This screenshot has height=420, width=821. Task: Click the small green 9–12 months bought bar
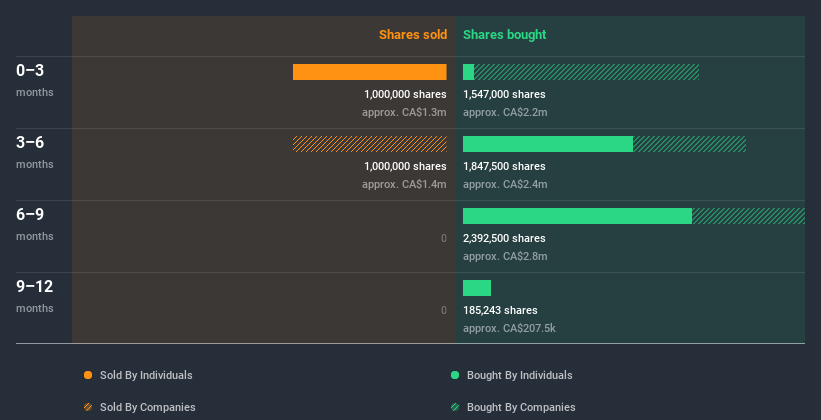point(477,288)
